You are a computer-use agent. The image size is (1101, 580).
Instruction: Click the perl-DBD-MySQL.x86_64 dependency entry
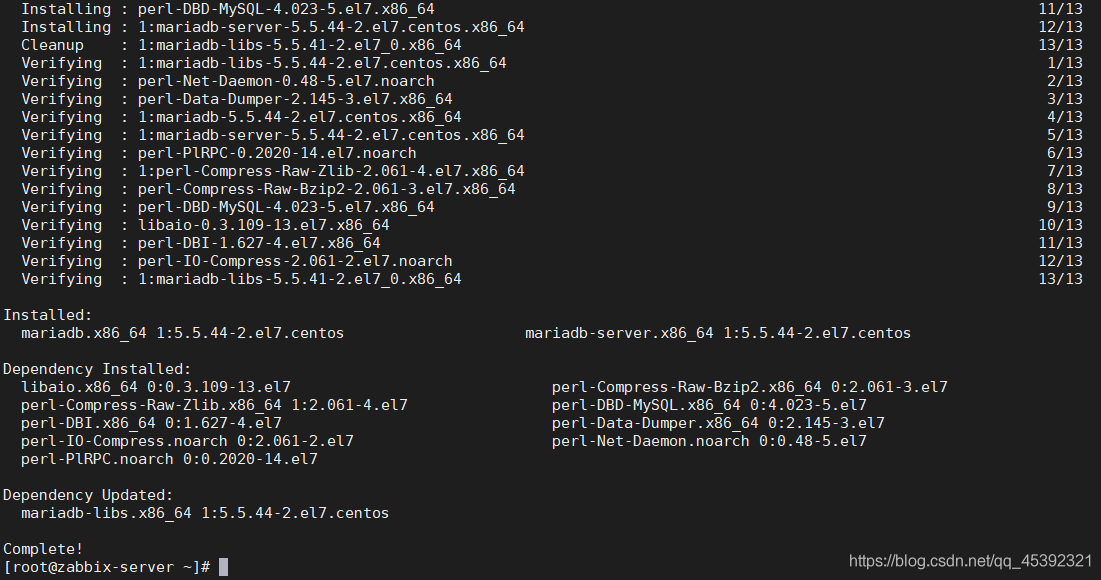709,405
